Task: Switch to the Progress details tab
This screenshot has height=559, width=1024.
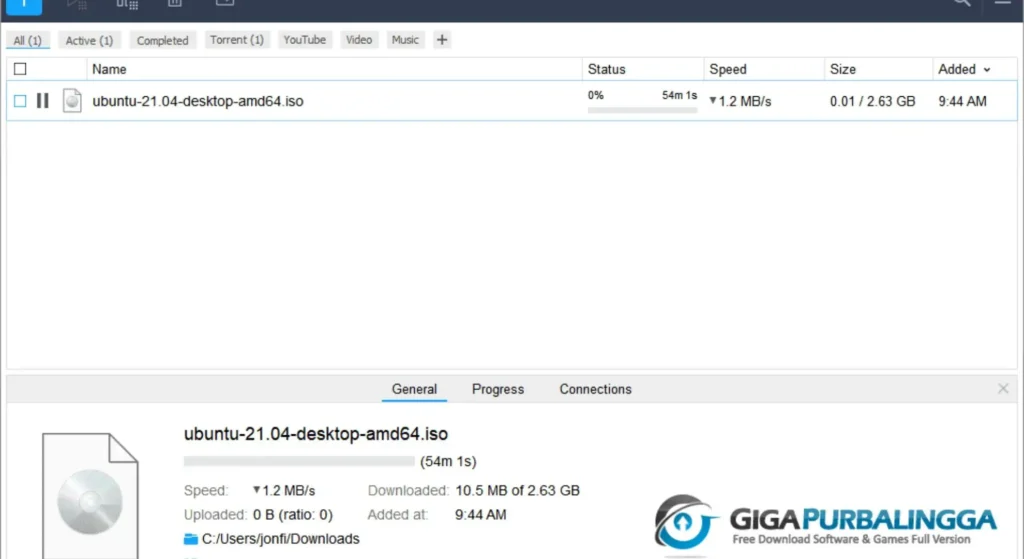Action: coord(498,389)
